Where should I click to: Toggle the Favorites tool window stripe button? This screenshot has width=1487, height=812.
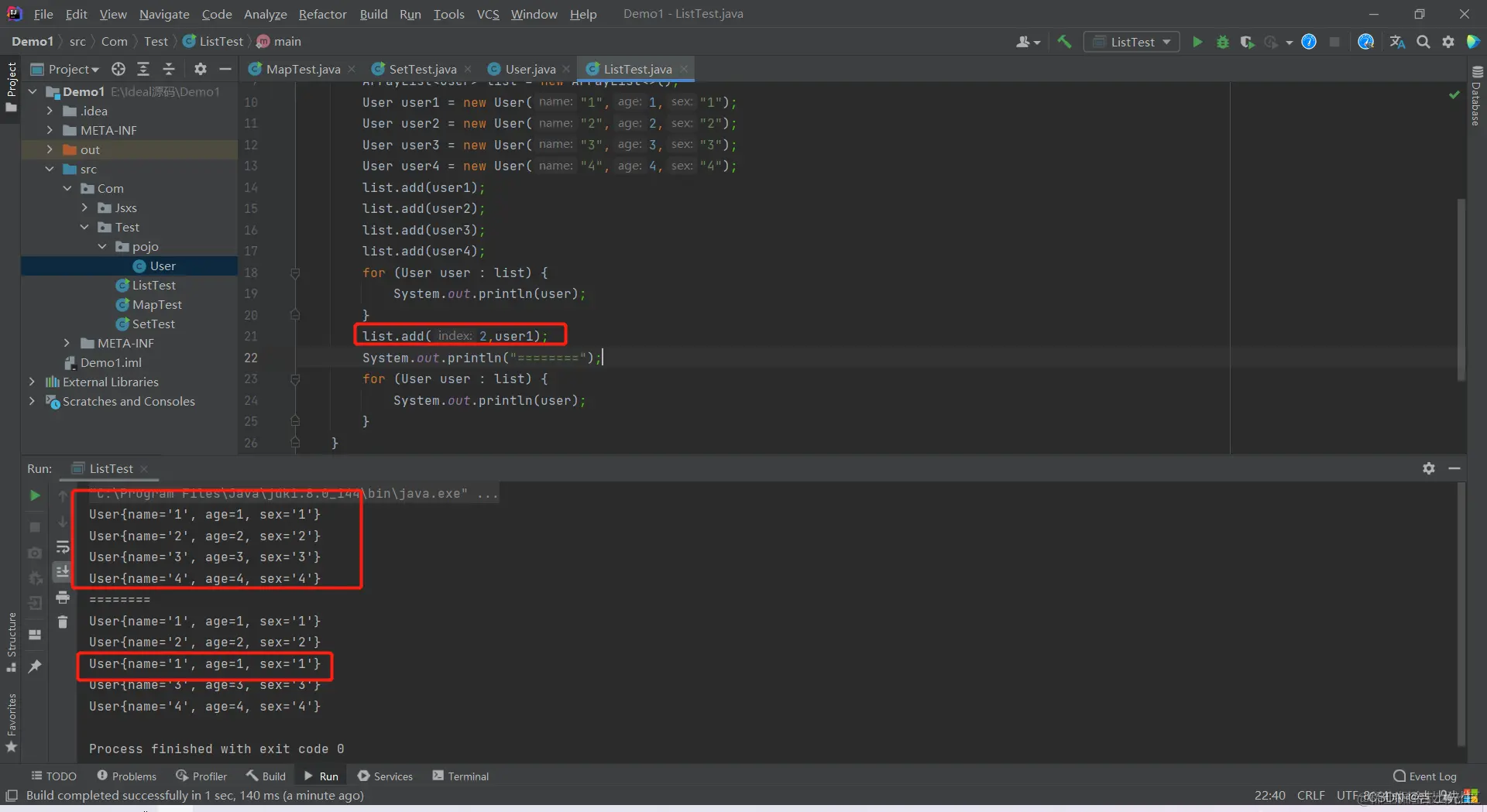point(11,722)
